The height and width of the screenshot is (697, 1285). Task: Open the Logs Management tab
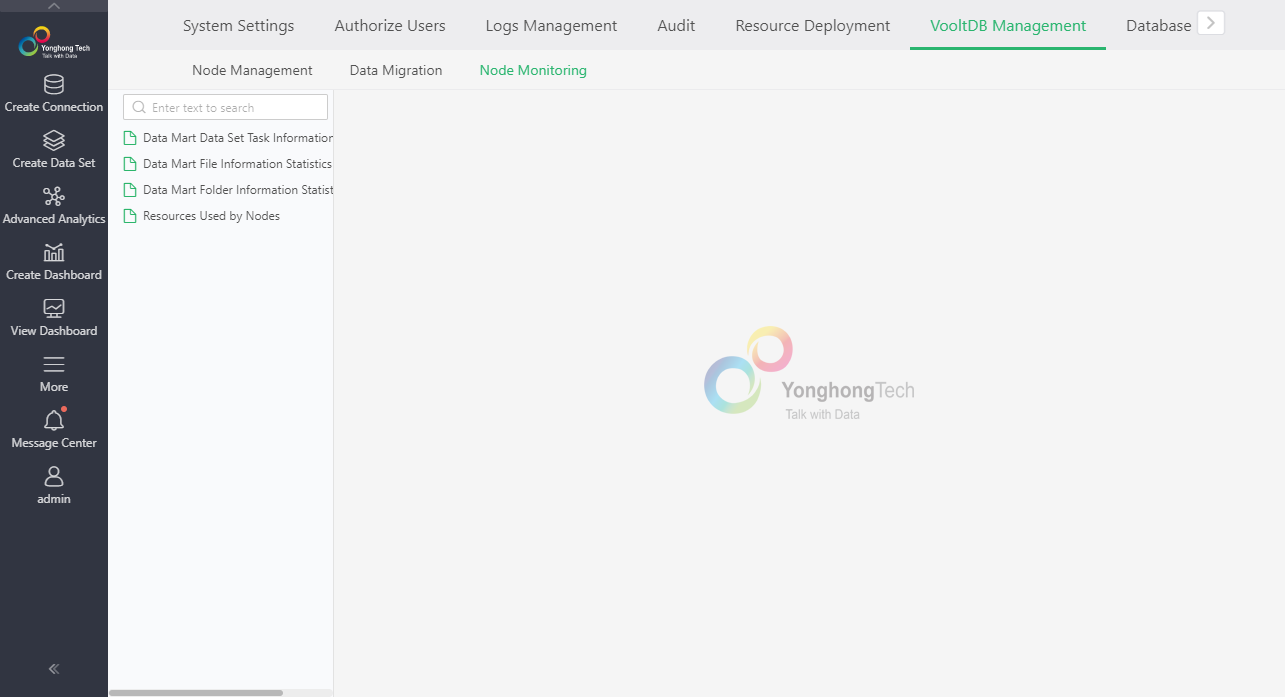551,26
